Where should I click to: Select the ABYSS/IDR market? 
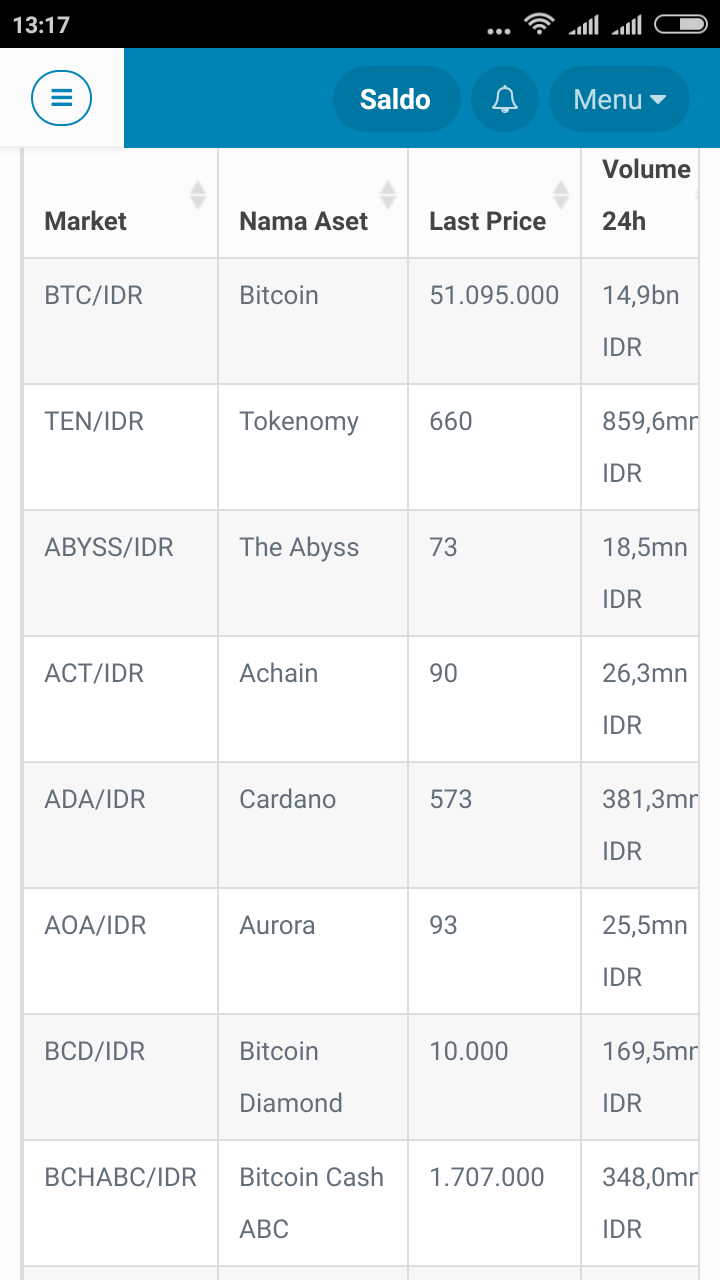click(109, 547)
